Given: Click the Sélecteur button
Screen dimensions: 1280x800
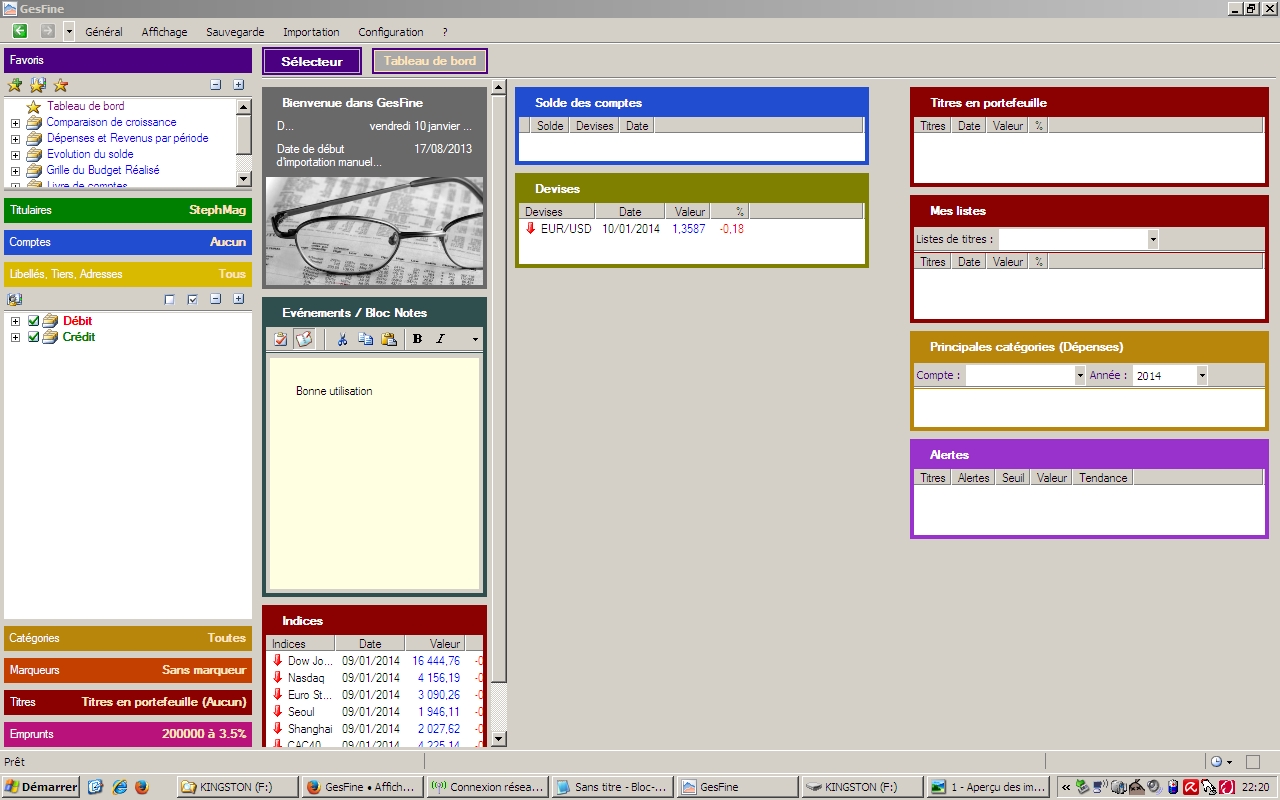Looking at the screenshot, I should [x=312, y=61].
